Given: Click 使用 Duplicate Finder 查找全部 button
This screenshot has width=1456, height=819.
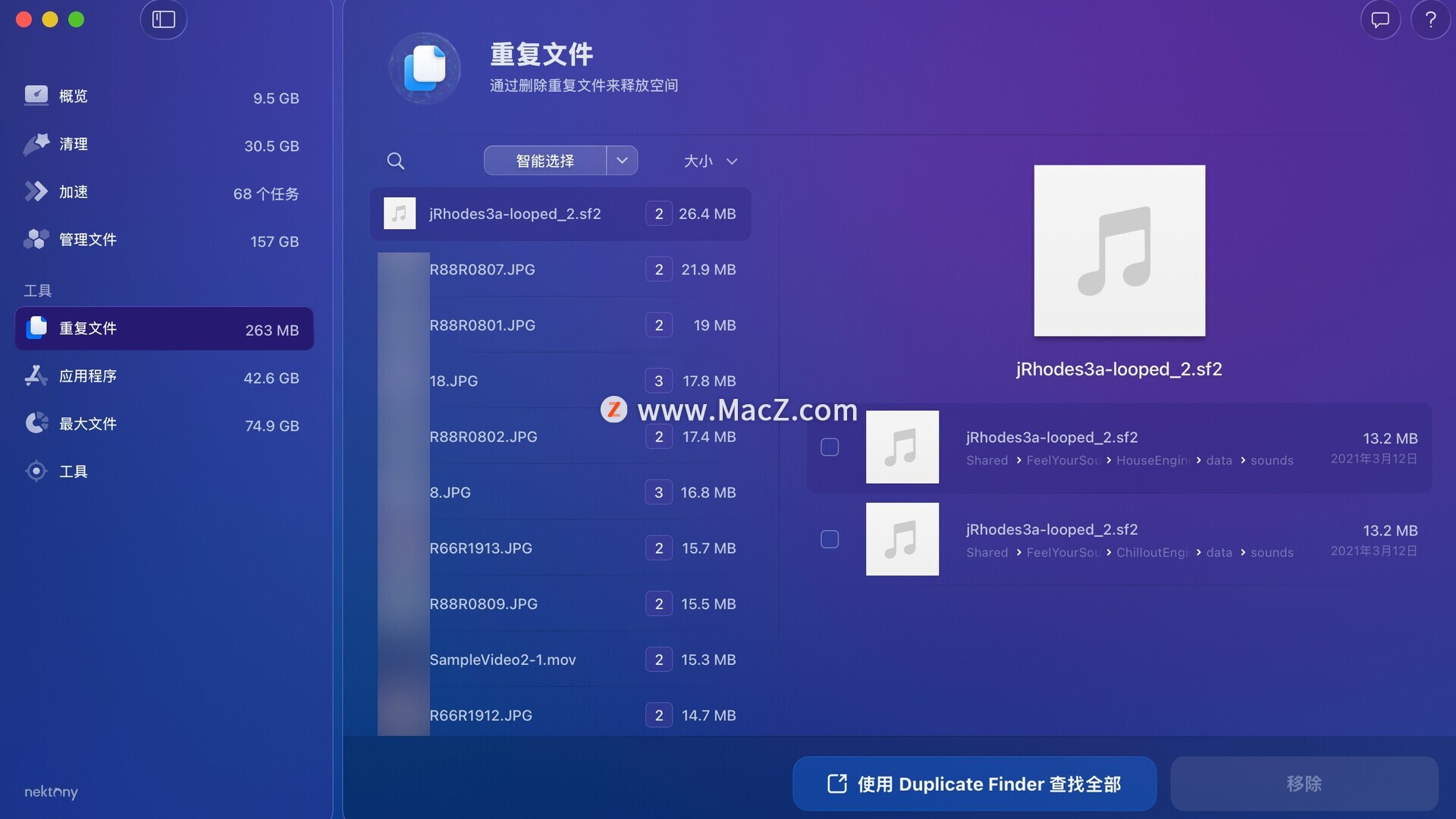Looking at the screenshot, I should pos(974,784).
